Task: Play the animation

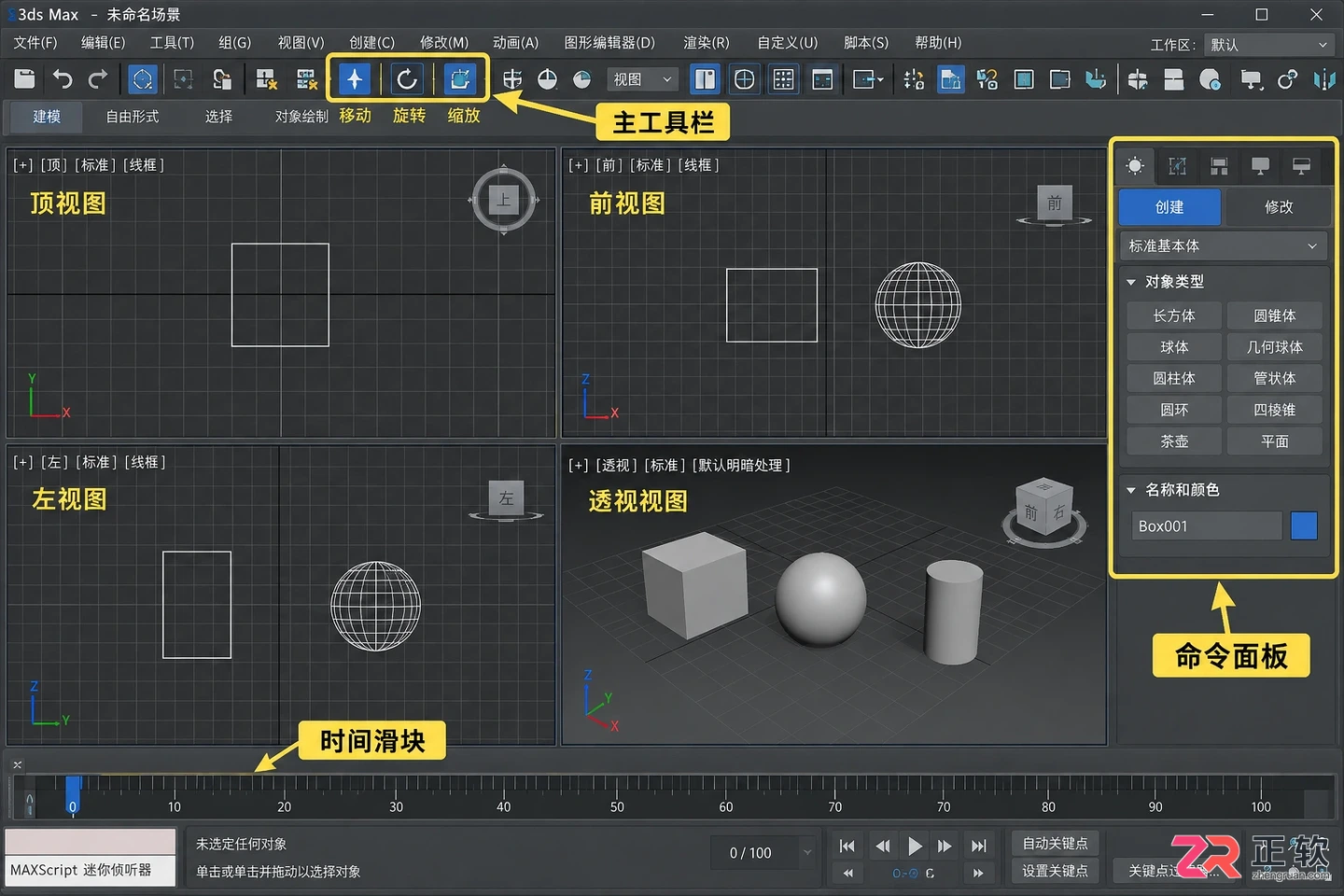Action: [x=915, y=846]
